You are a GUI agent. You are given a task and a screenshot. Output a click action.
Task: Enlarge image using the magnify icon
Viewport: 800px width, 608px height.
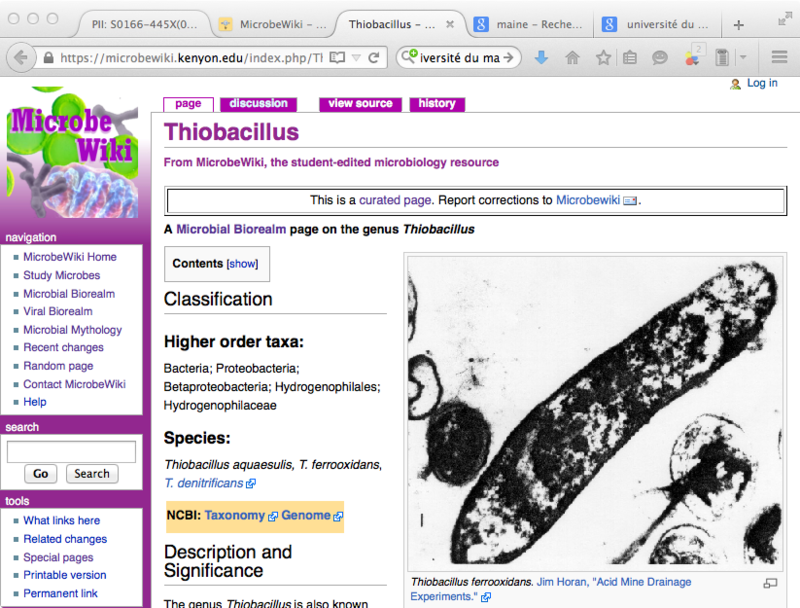tap(770, 583)
